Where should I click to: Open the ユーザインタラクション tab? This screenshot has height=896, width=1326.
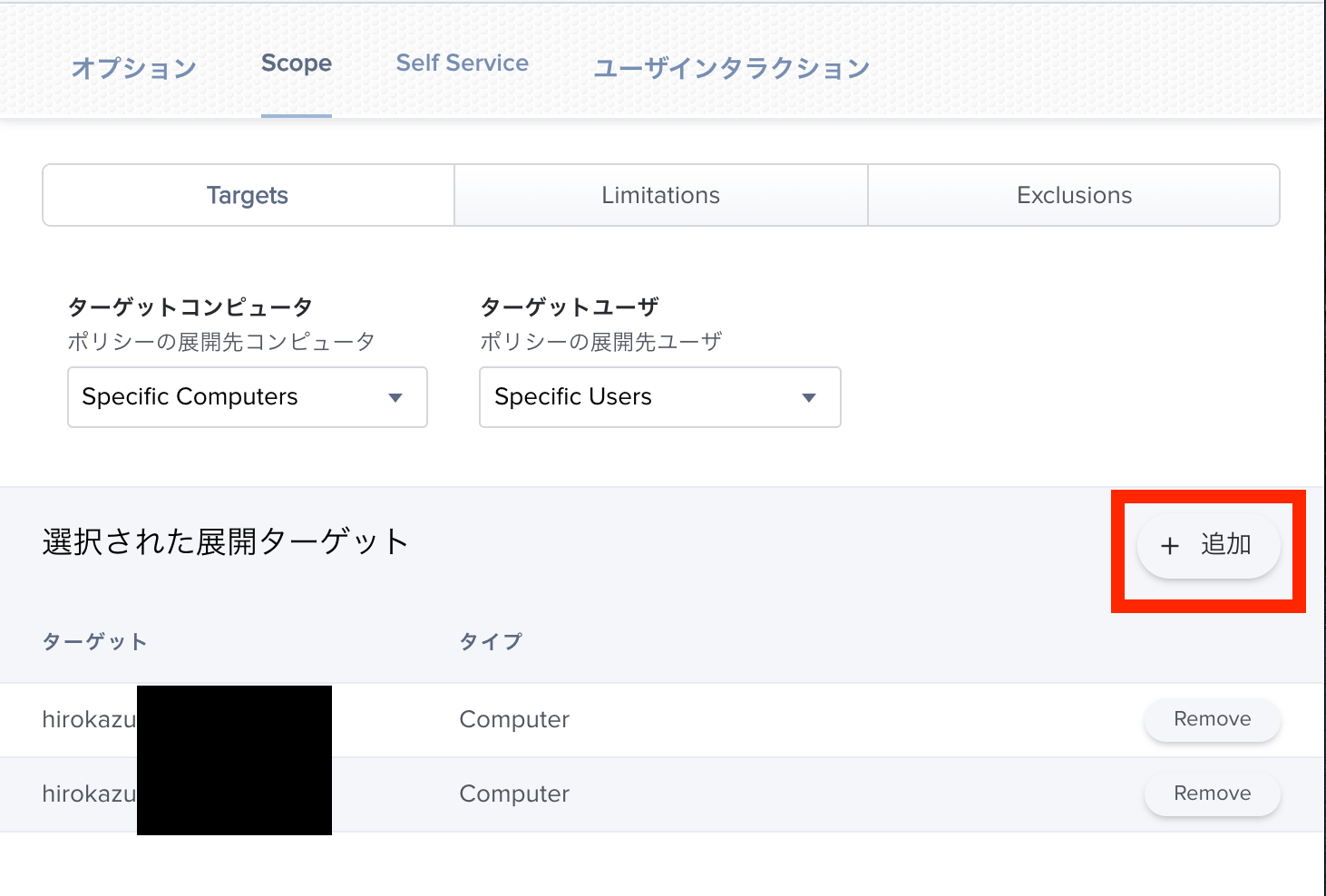click(x=731, y=66)
